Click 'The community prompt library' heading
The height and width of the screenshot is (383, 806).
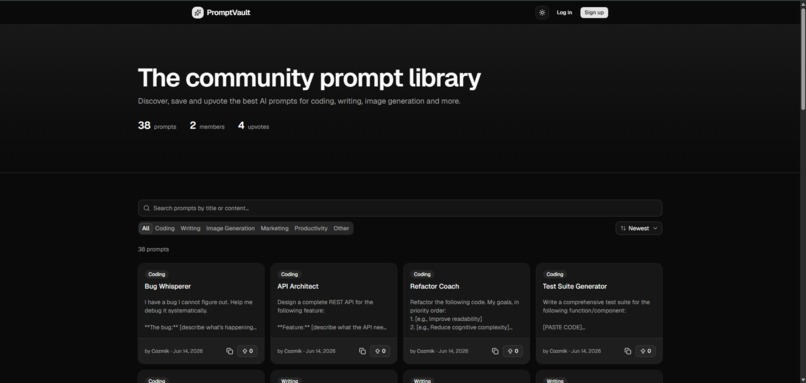pyautogui.click(x=309, y=78)
